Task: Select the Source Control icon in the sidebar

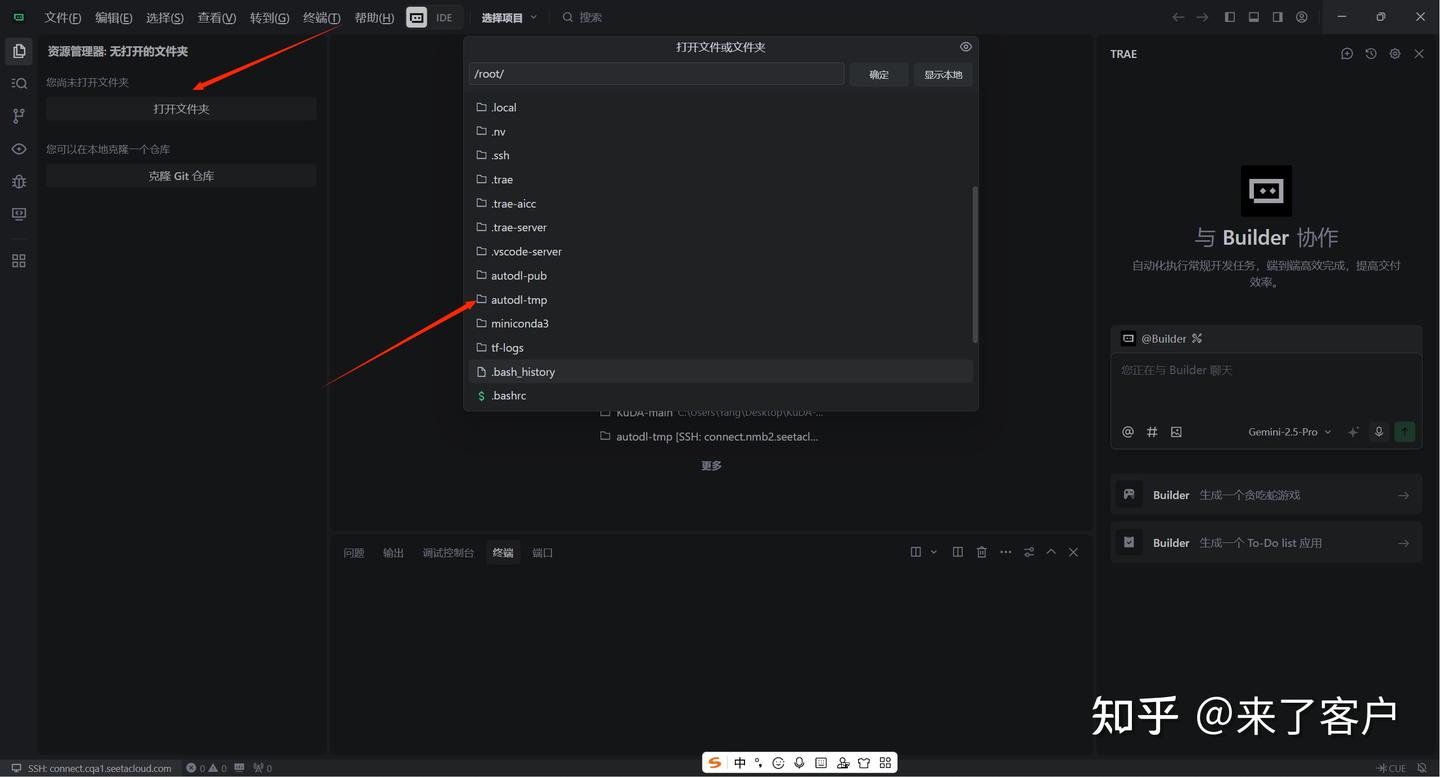Action: tap(18, 115)
